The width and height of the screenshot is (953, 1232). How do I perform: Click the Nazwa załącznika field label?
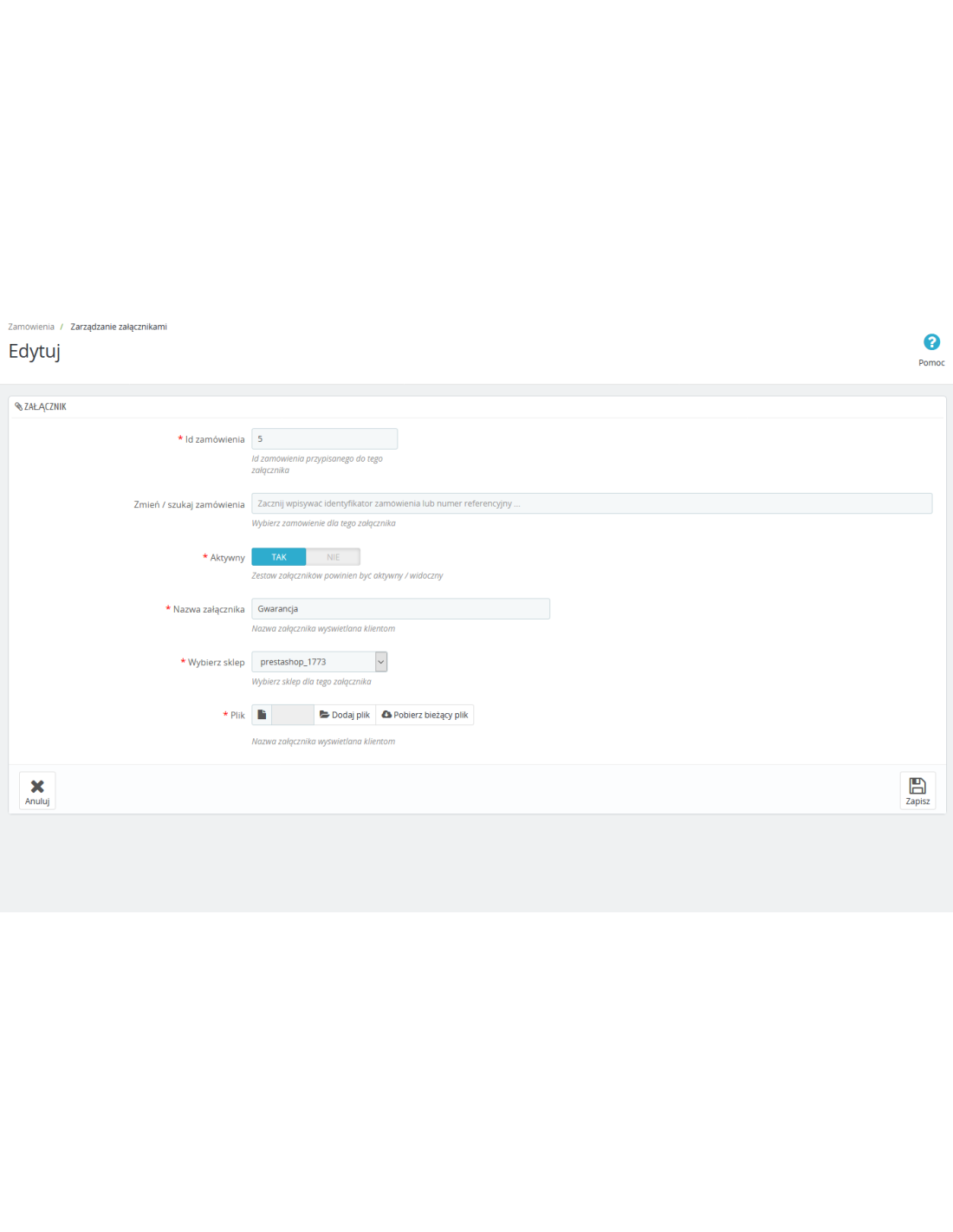(209, 610)
